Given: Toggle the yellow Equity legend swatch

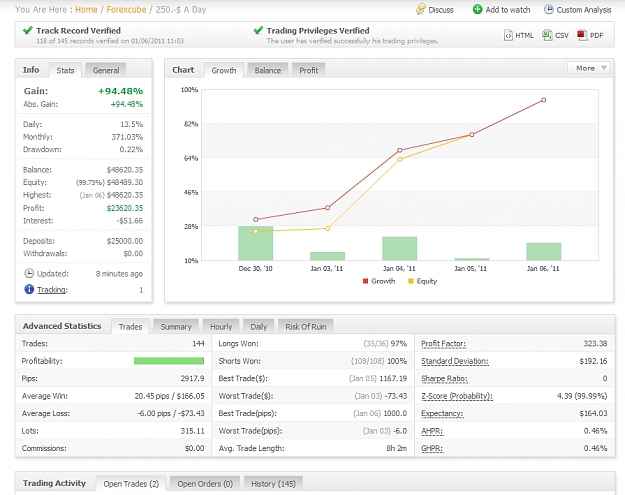Looking at the screenshot, I should click(x=411, y=281).
